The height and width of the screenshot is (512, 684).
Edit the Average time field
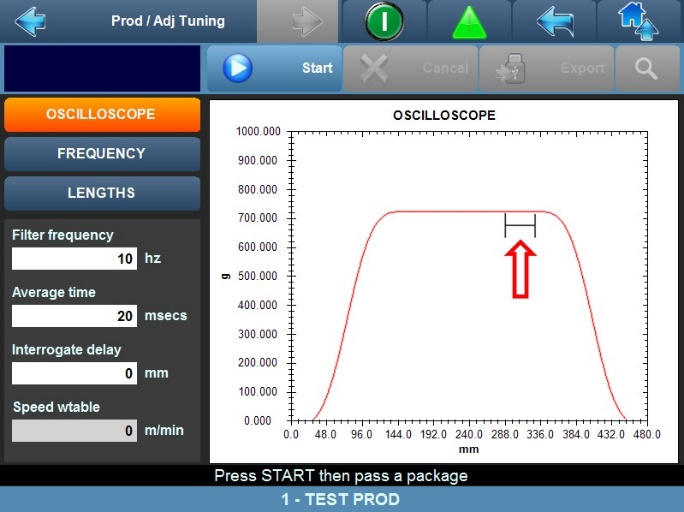click(74, 316)
